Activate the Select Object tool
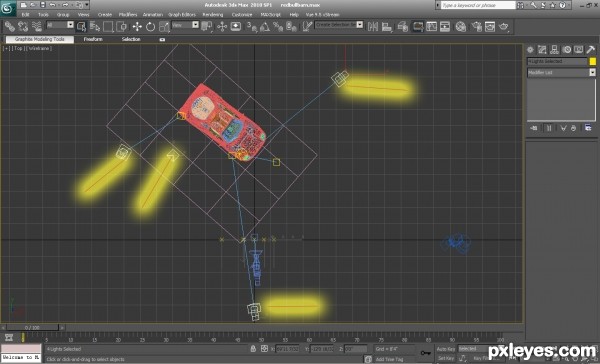This screenshot has width=600, height=364. [x=82, y=26]
